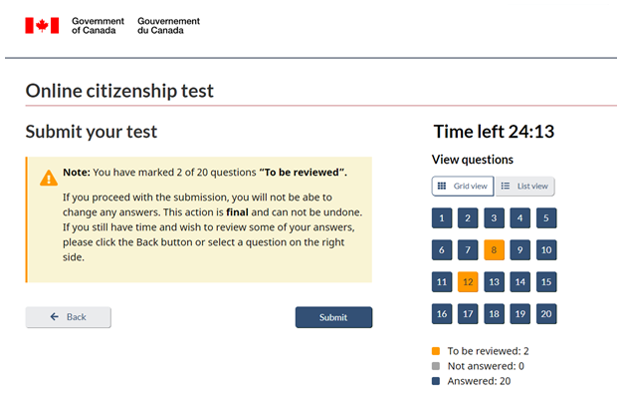
Task: Open orange flagged question 8
Action: pyautogui.click(x=493, y=250)
